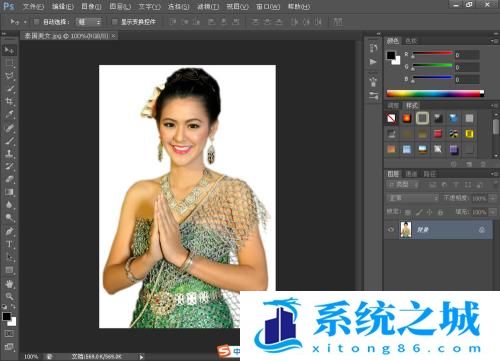Change the screen mode icon
This screenshot has width=500, height=361.
pyautogui.click(x=9, y=347)
